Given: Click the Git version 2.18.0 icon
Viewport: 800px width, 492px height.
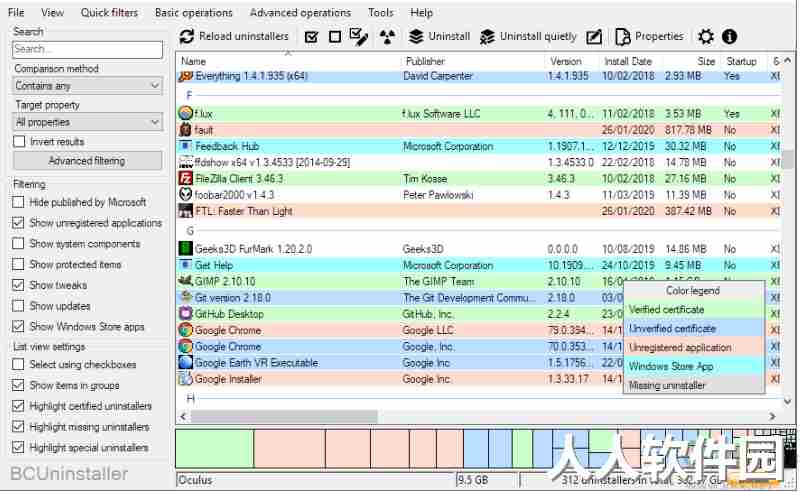Looking at the screenshot, I should (186, 297).
